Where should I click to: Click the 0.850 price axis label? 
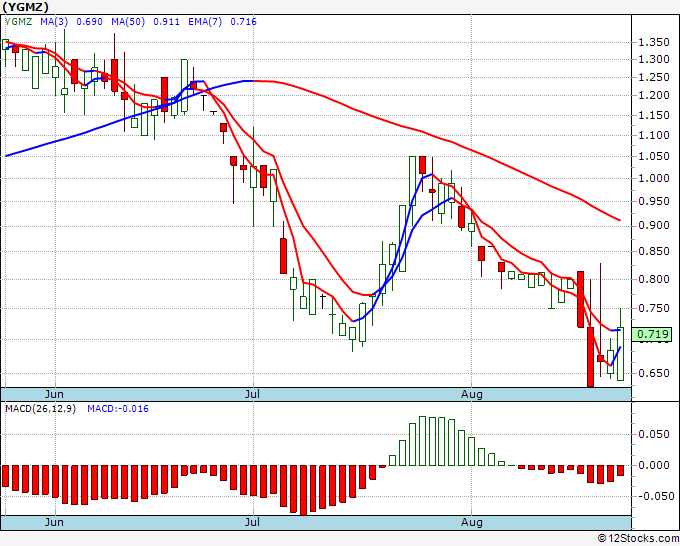tap(654, 252)
